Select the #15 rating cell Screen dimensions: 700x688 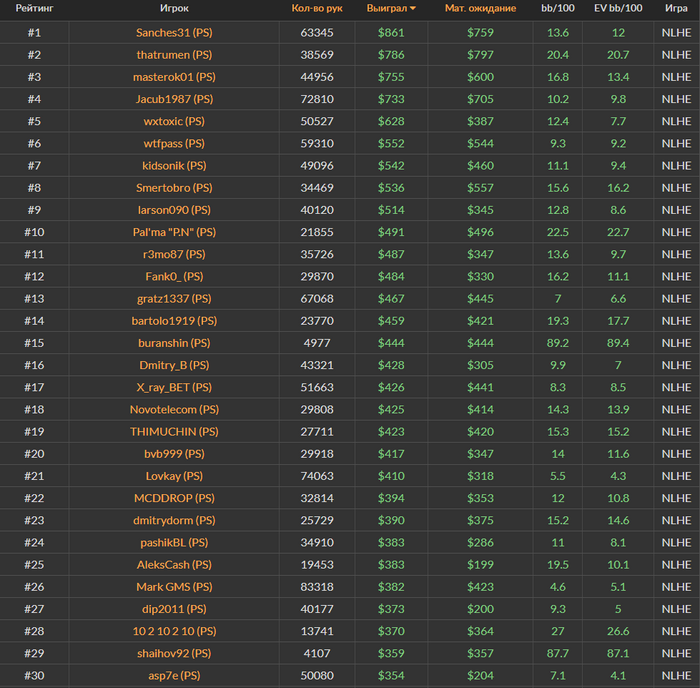(34, 343)
